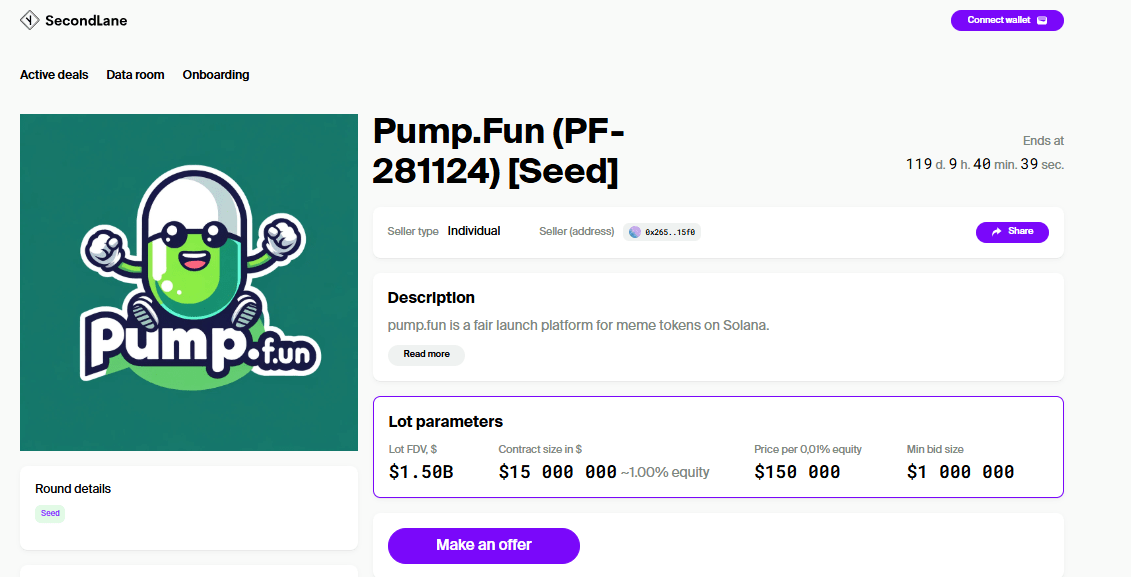Click the seller avatar circle icon
The height and width of the screenshot is (577, 1131).
pyautogui.click(x=635, y=232)
